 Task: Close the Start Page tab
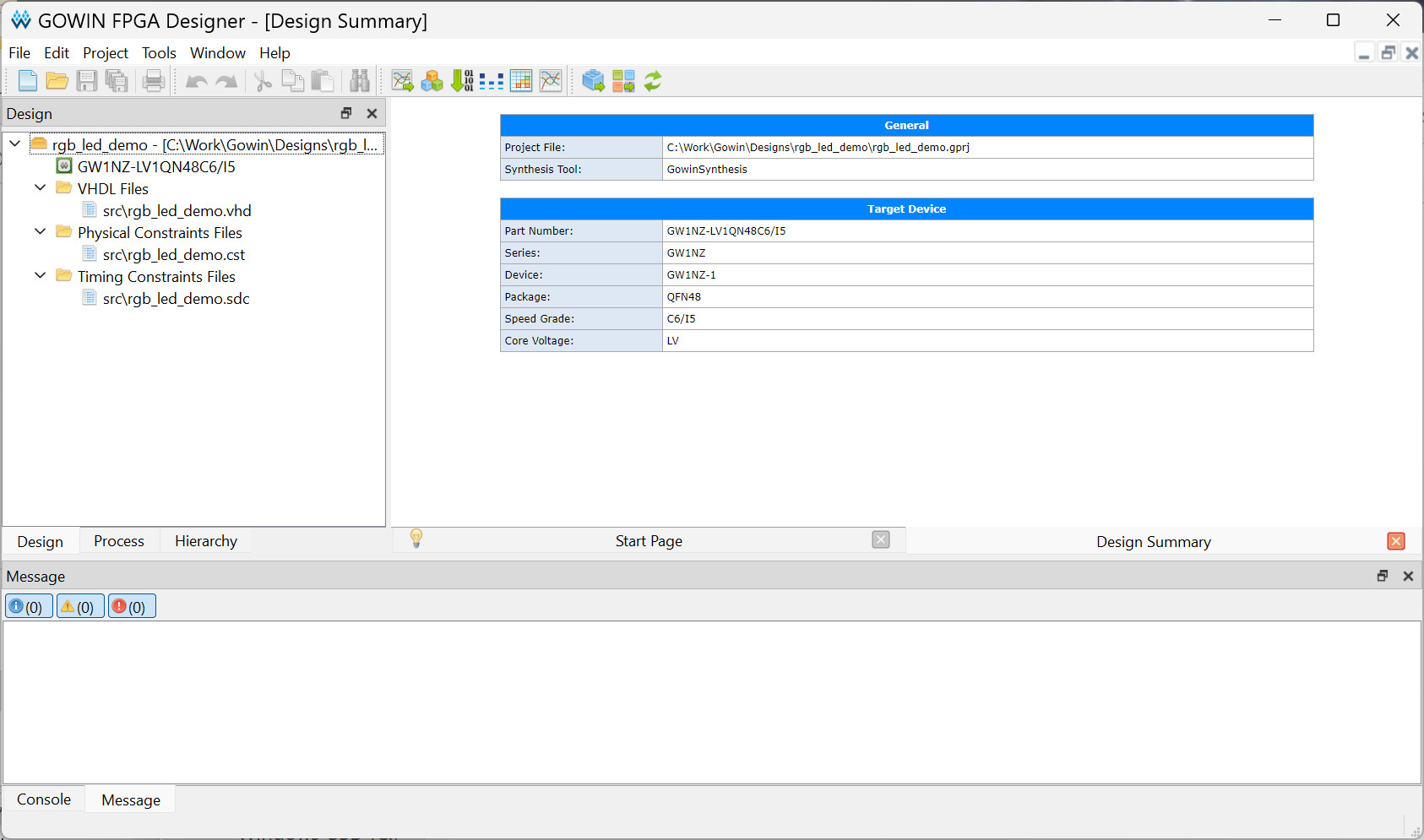[881, 540]
